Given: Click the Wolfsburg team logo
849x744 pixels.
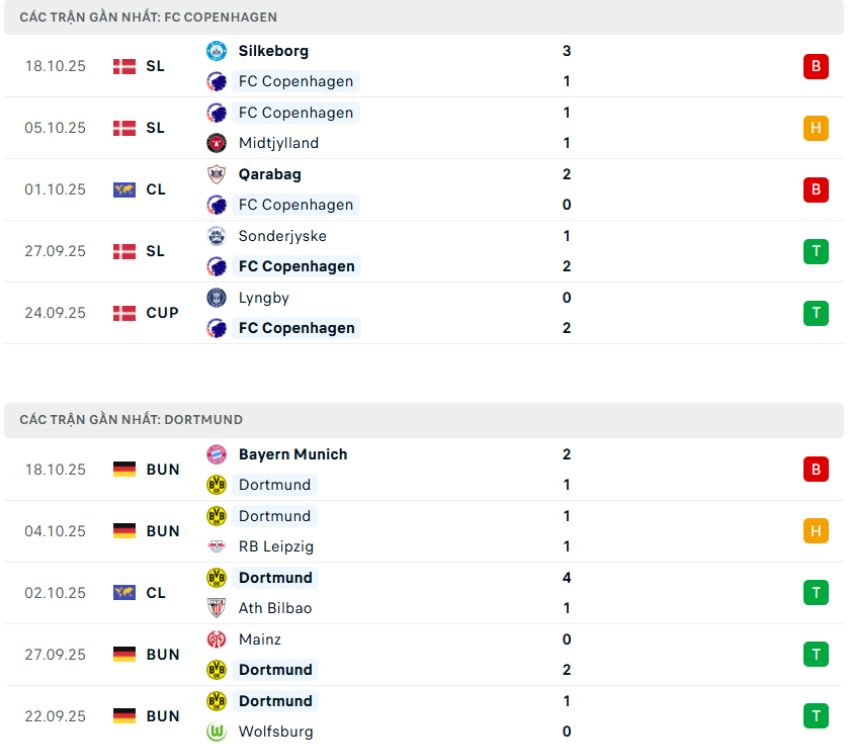Looking at the screenshot, I should [x=216, y=731].
